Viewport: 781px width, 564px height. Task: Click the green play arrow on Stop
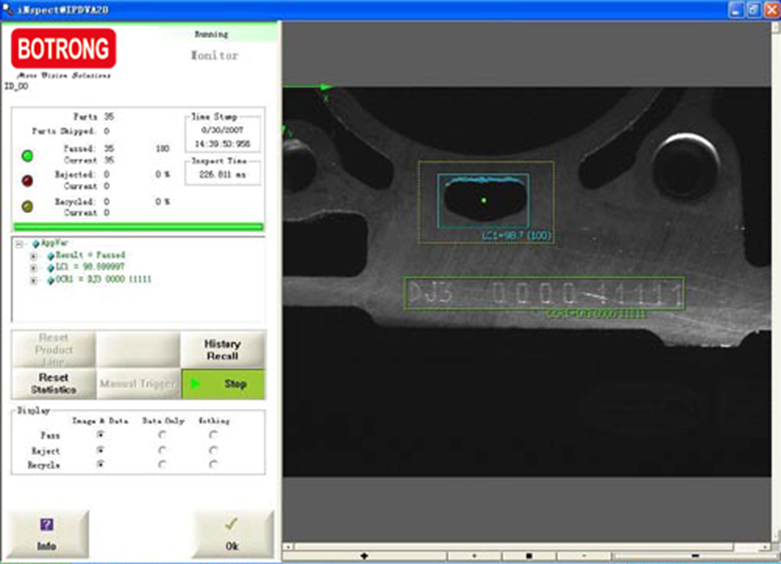(x=195, y=384)
